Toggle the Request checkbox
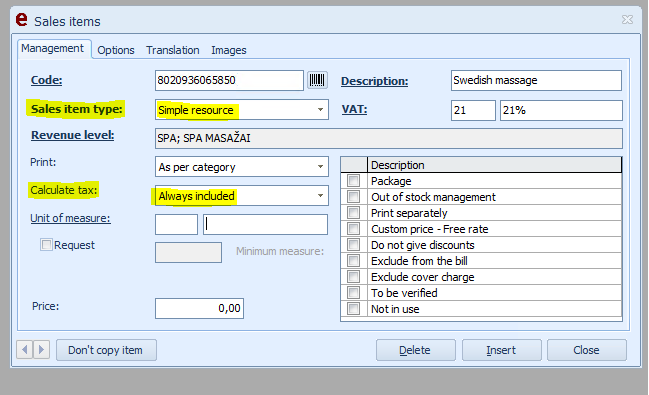Viewport: 649px width, 395px height. click(x=46, y=245)
